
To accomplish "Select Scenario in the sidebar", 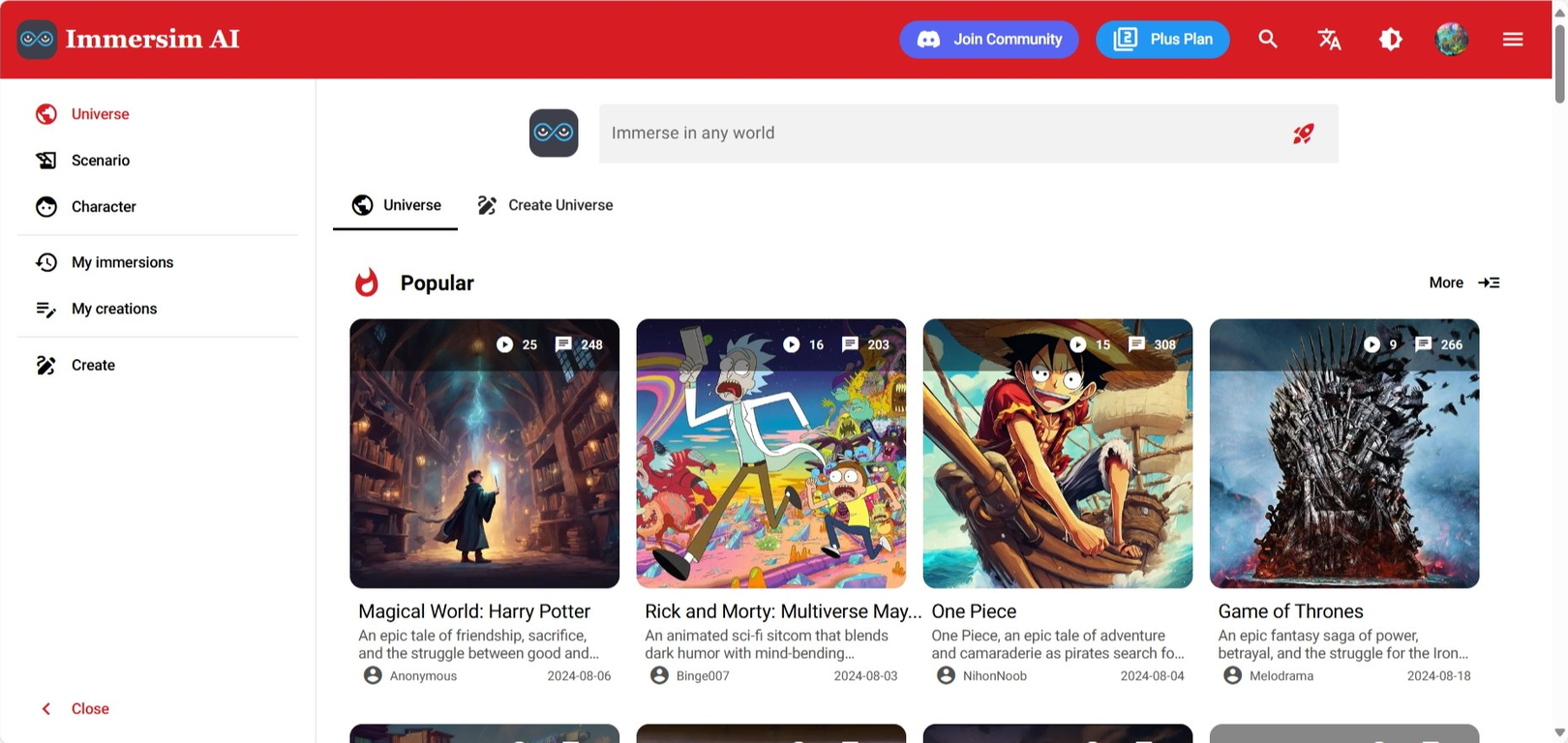I will 100,161.
